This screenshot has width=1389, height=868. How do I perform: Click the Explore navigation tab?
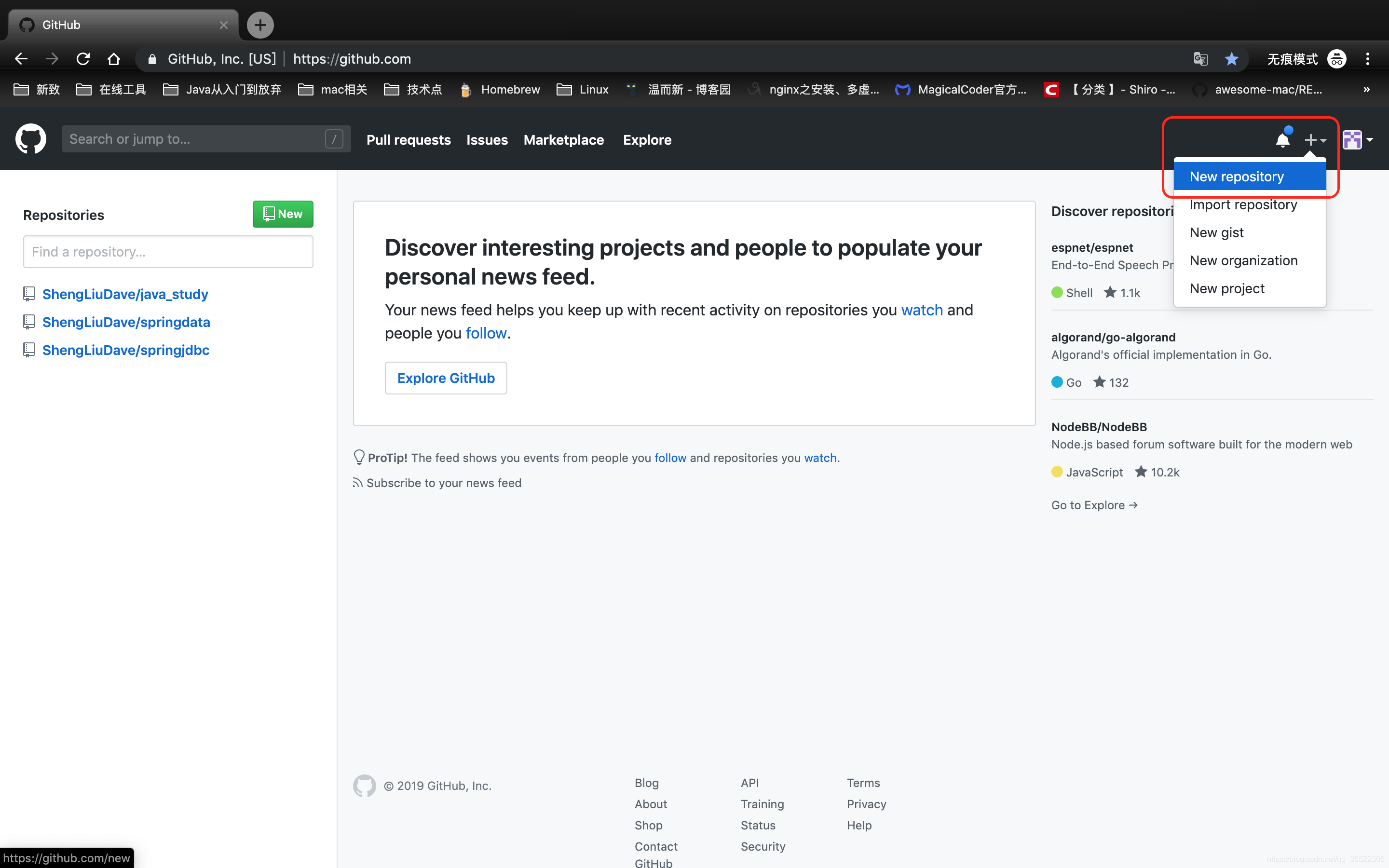[x=647, y=139]
